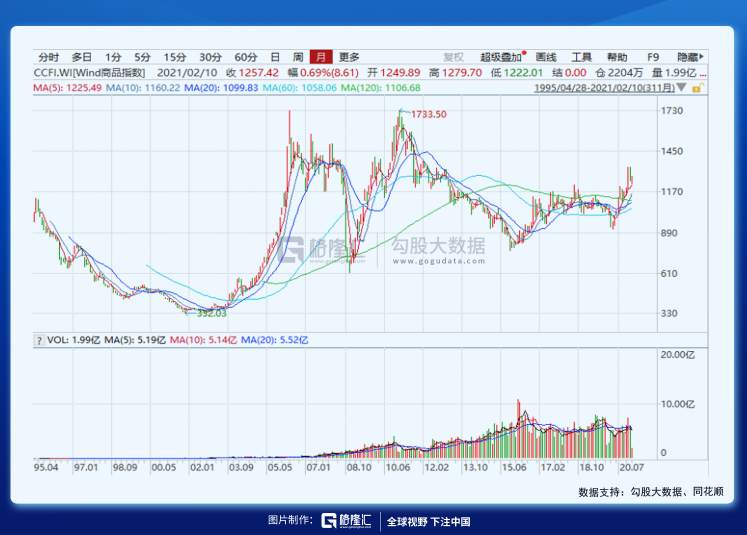Open date range dropdown triangle

[x=681, y=87]
